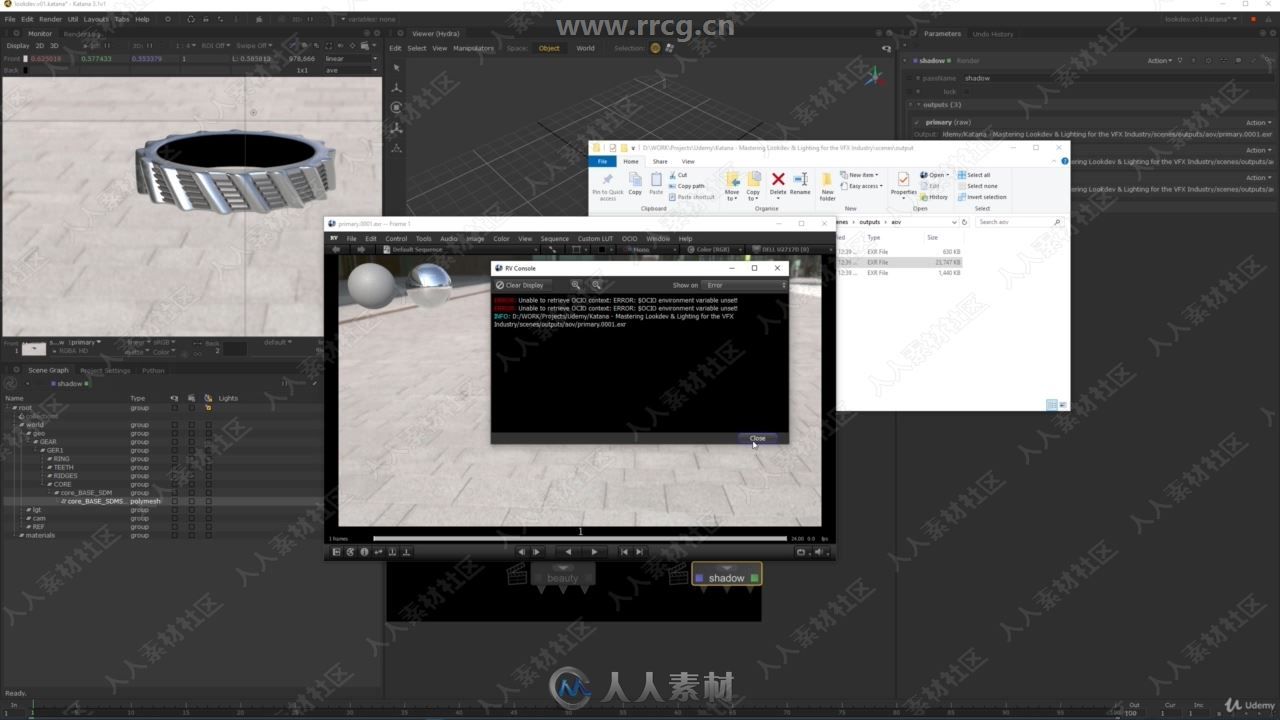The image size is (1280, 720).
Task: Toggle first checkbox in cam row
Action: pyautogui.click(x=175, y=518)
